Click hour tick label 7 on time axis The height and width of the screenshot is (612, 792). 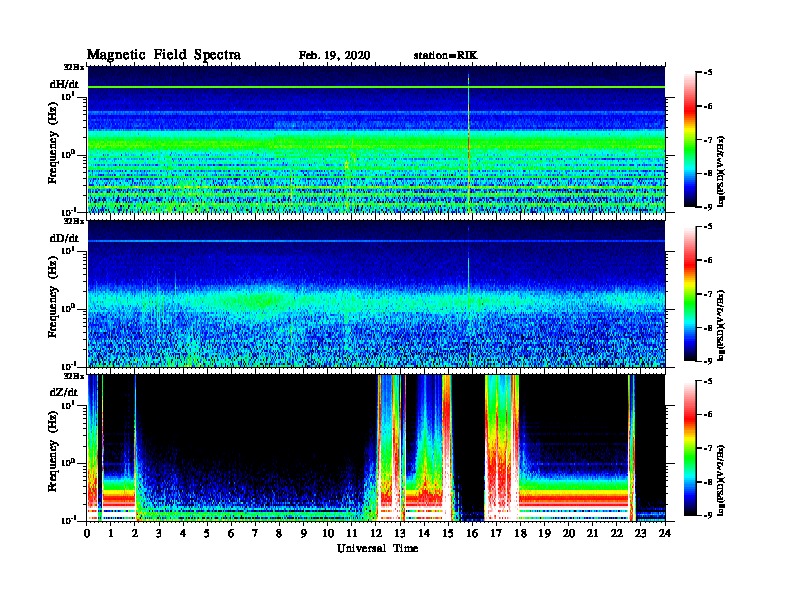(x=255, y=534)
